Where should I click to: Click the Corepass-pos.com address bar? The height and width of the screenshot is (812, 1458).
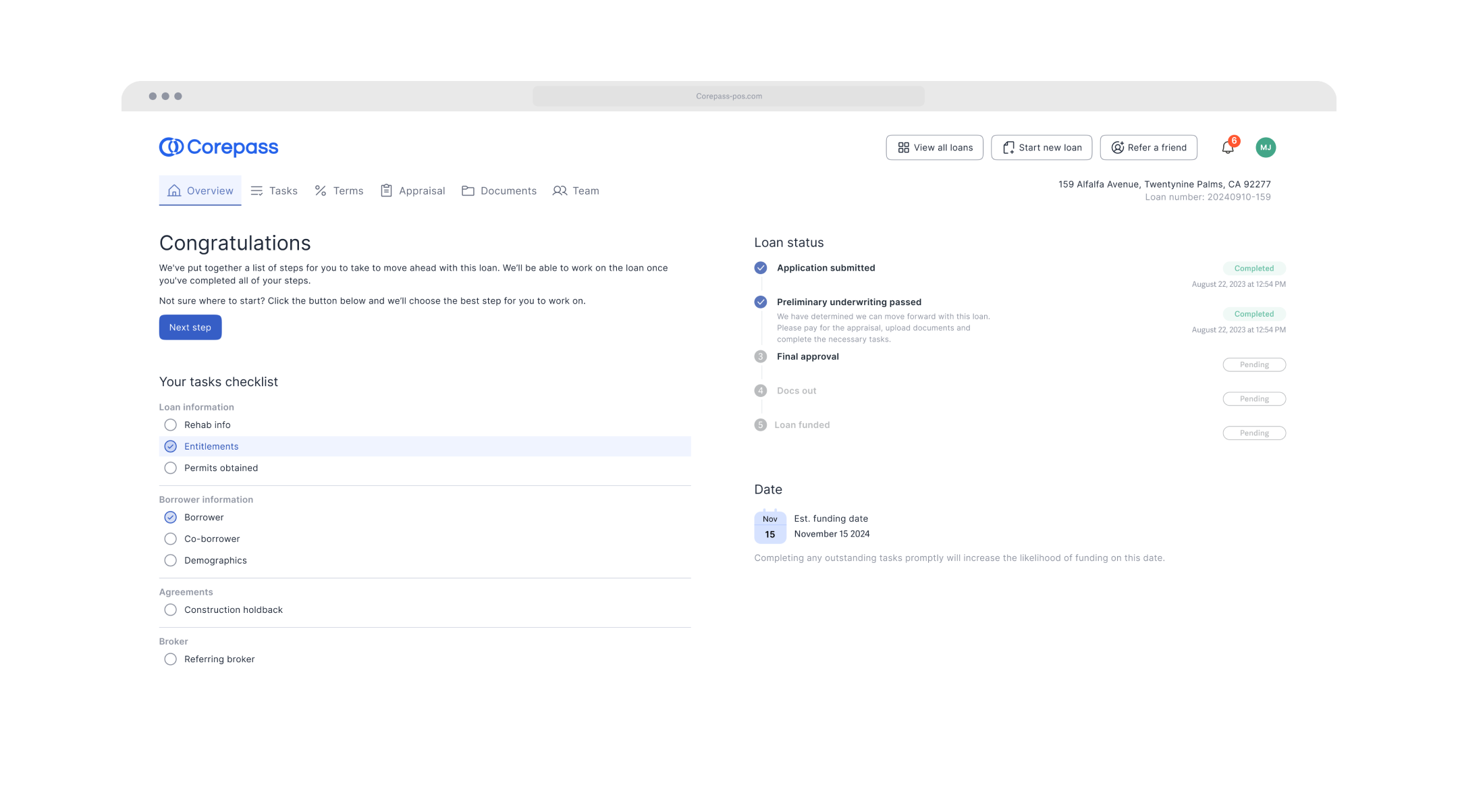729,96
